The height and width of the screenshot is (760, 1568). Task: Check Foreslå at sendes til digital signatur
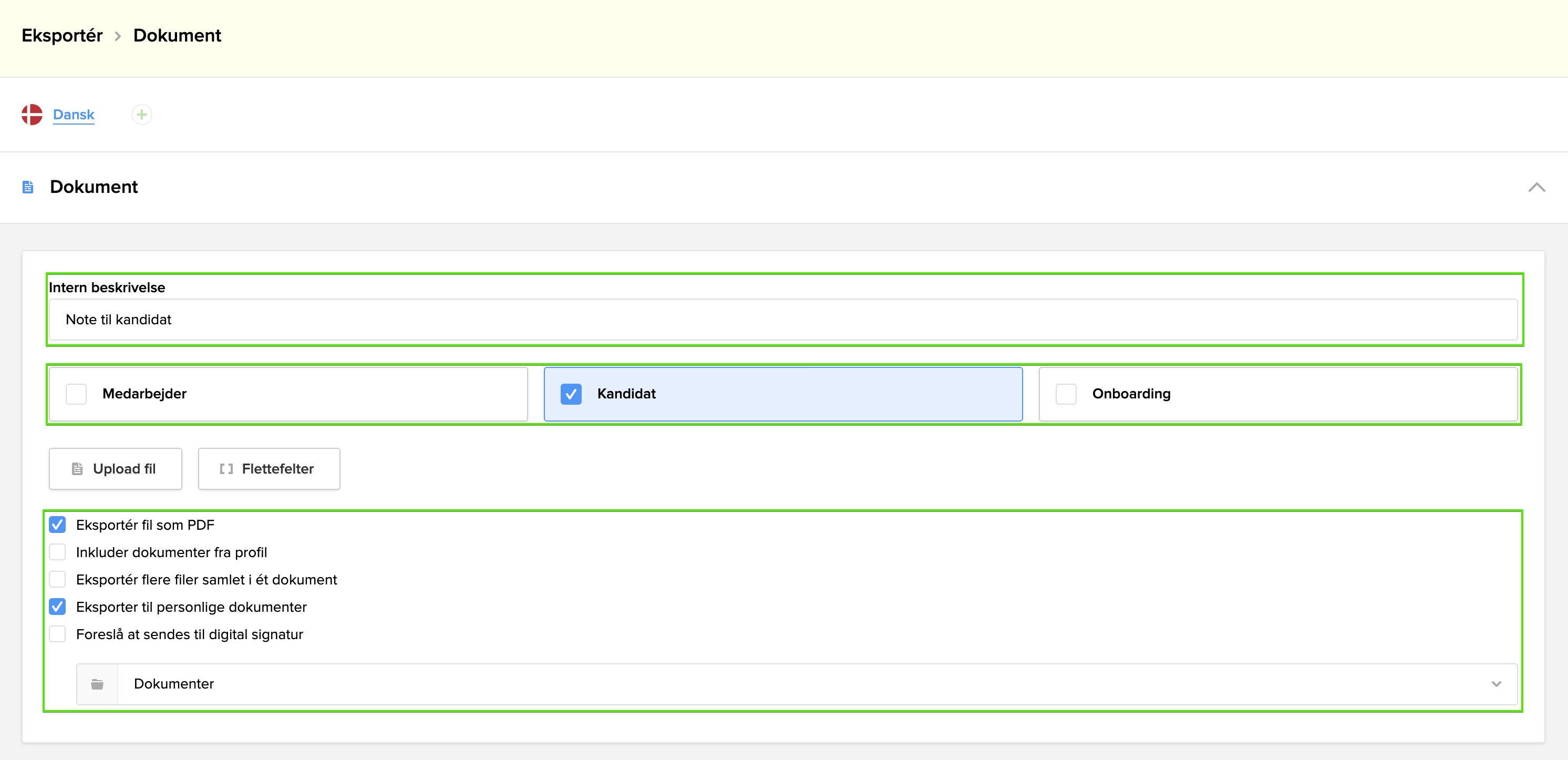(57, 634)
